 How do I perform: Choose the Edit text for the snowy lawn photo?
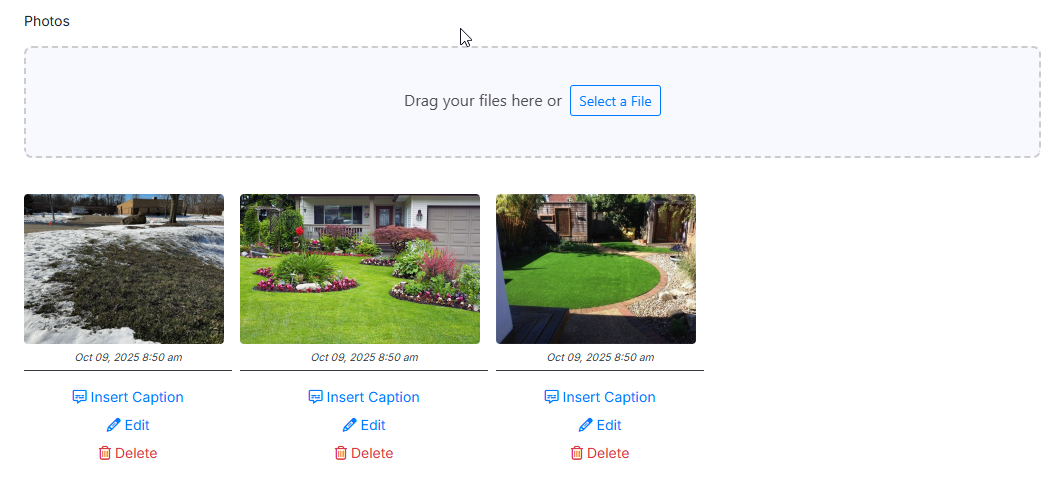tap(137, 425)
